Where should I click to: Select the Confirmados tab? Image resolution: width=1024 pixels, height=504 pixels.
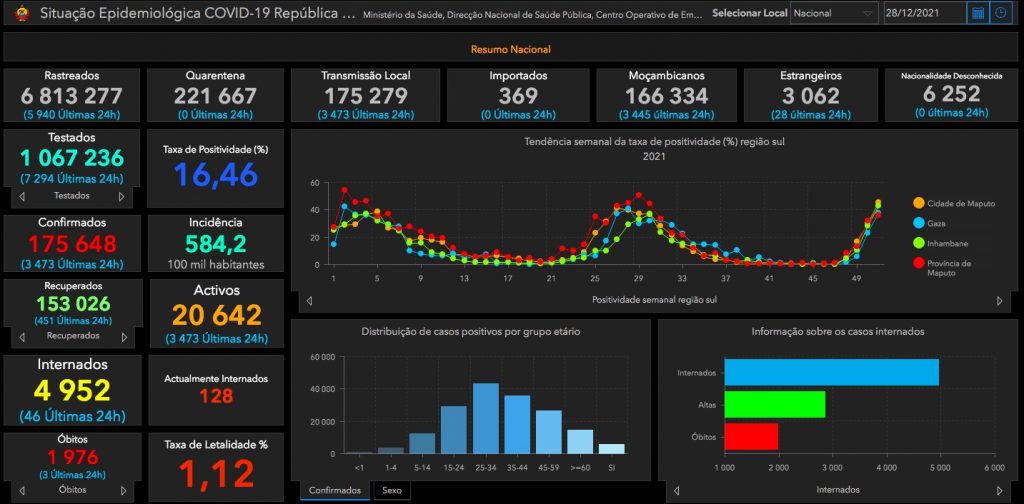pos(335,490)
